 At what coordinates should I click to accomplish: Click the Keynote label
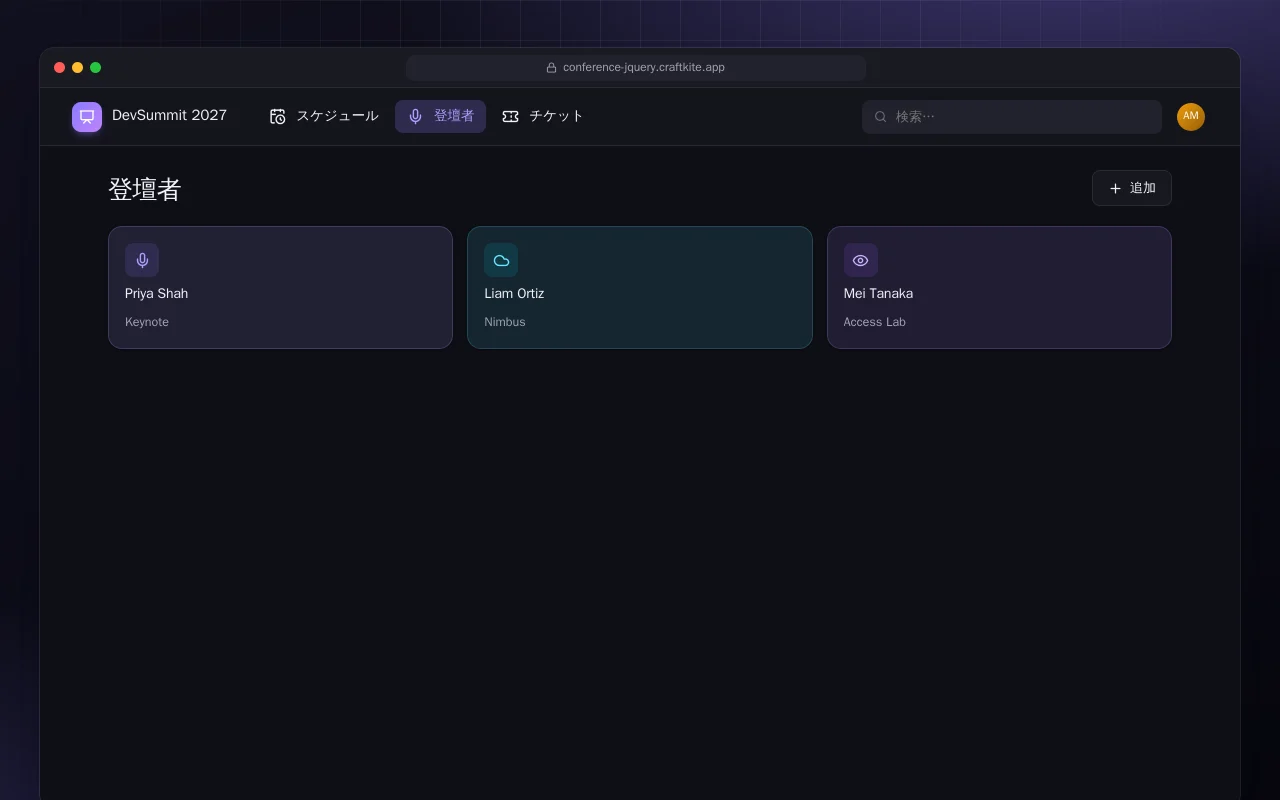(x=147, y=322)
